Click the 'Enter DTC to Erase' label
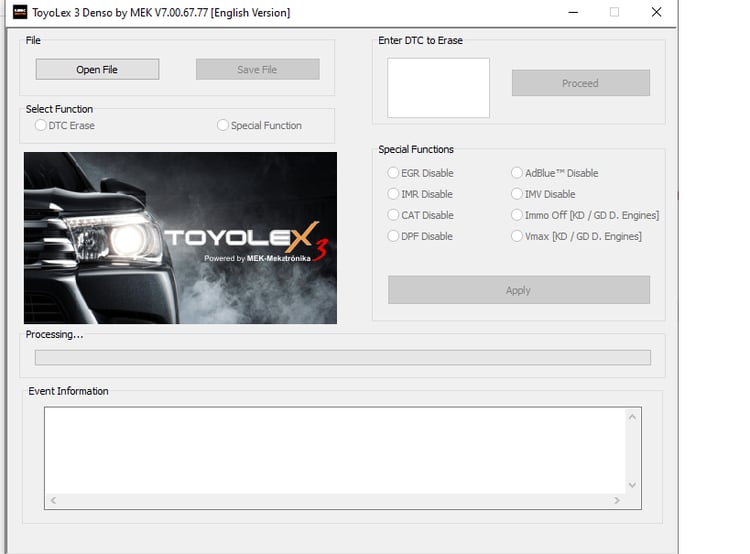The image size is (750, 554). click(x=420, y=40)
